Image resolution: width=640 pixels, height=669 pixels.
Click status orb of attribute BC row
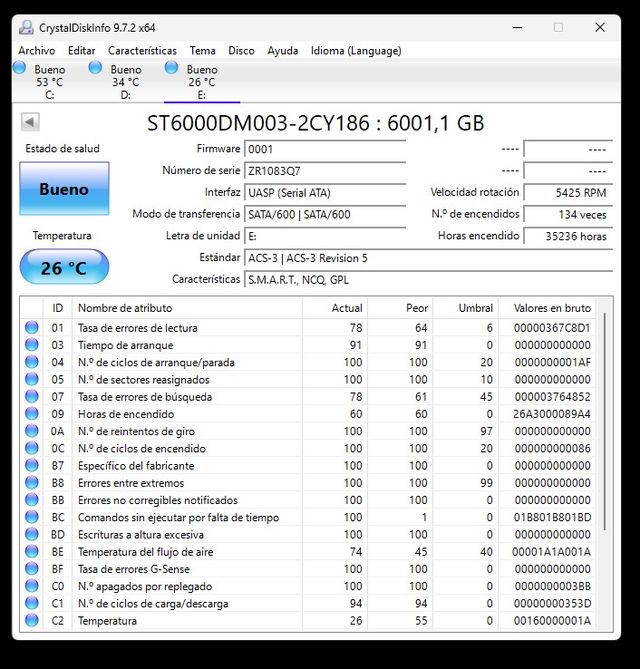(32, 517)
